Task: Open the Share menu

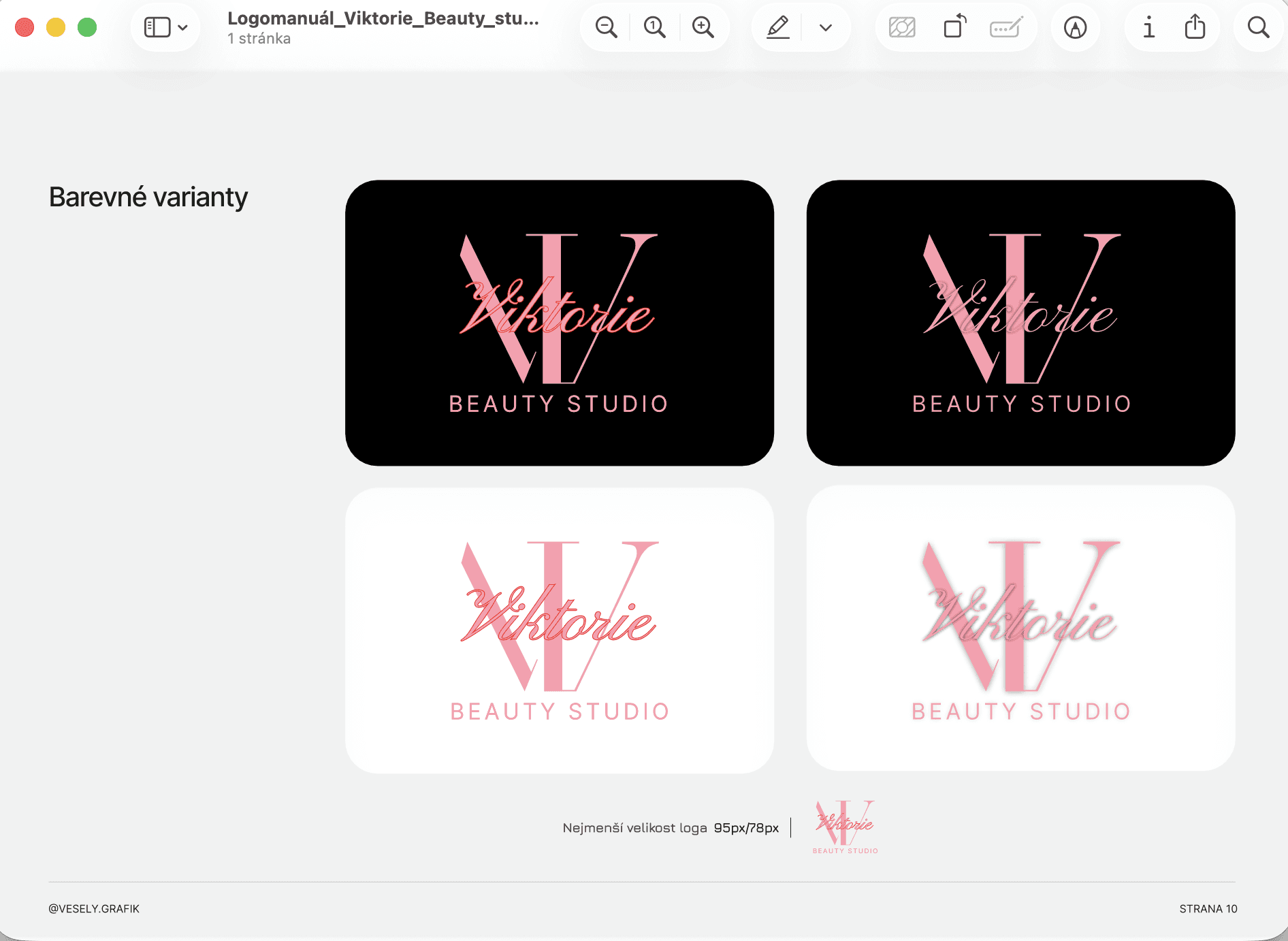Action: 1195,27
